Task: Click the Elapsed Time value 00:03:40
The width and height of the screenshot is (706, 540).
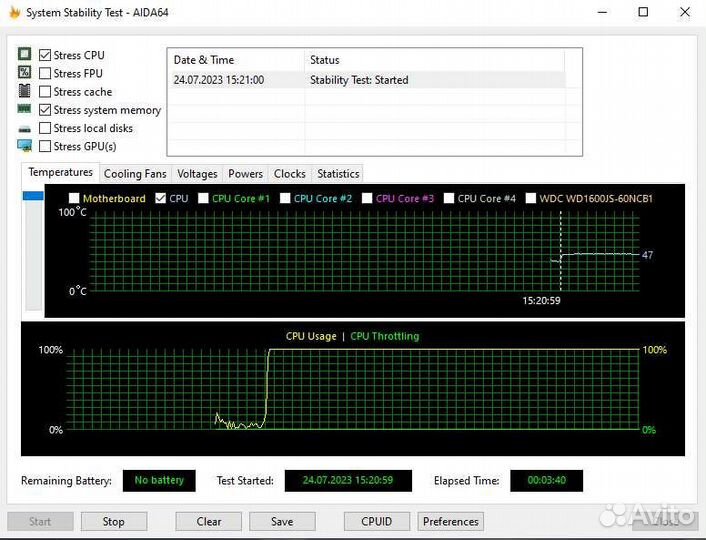Action: coord(547,481)
